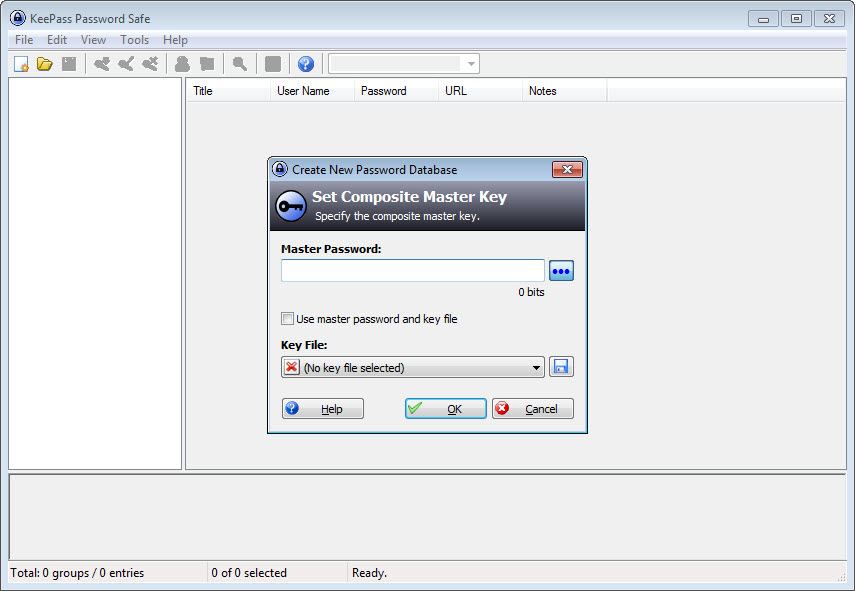Click the Add entry key icon
Screen dimensions: 855x591
pyautogui.click(x=101, y=64)
